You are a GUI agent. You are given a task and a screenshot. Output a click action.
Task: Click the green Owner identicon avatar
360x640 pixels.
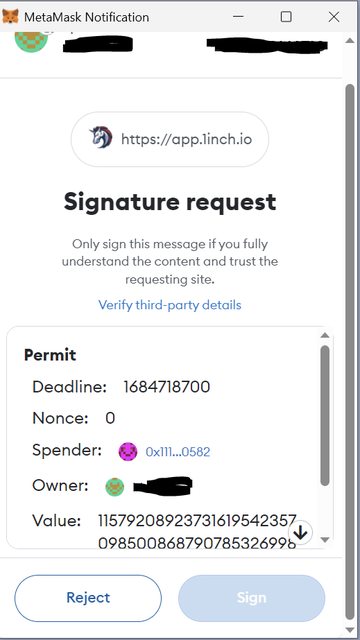tap(115, 487)
